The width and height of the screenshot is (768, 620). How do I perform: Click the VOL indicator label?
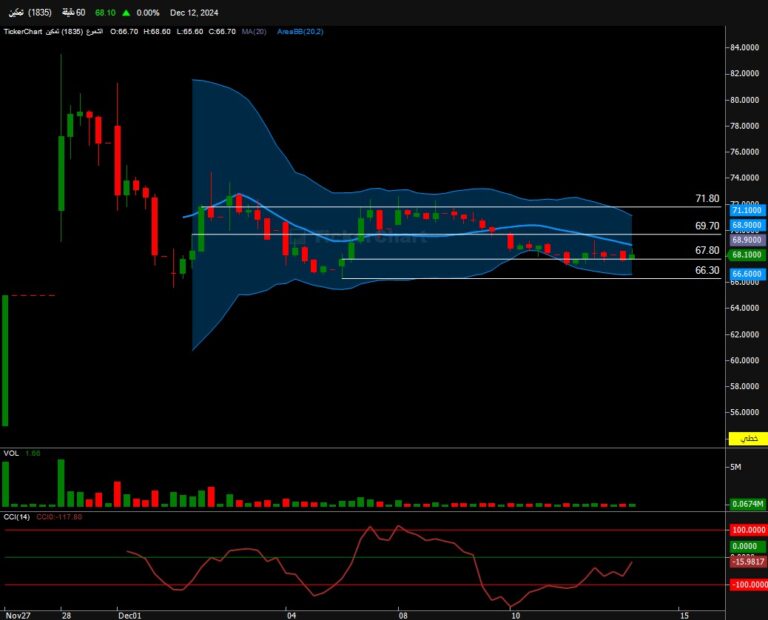coord(12,454)
